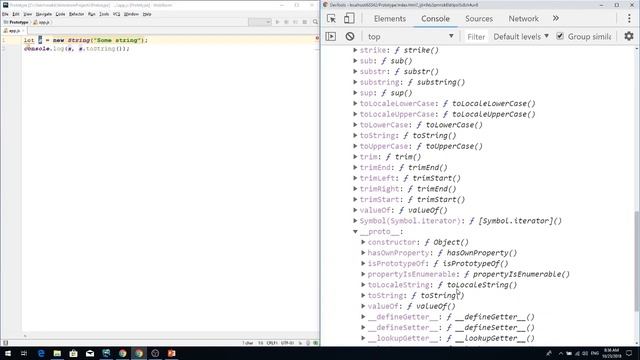Expand the hasOwnProperty entry
This screenshot has width=640, height=360.
(363, 253)
